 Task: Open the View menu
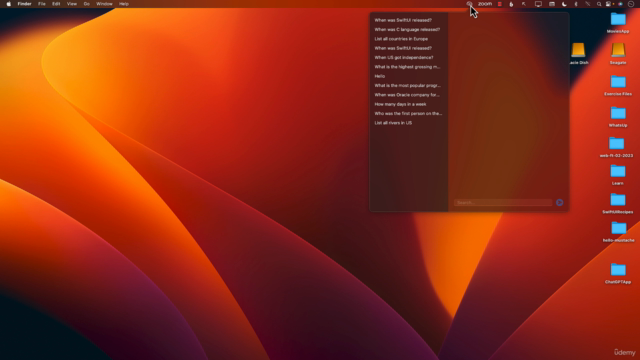point(72,4)
